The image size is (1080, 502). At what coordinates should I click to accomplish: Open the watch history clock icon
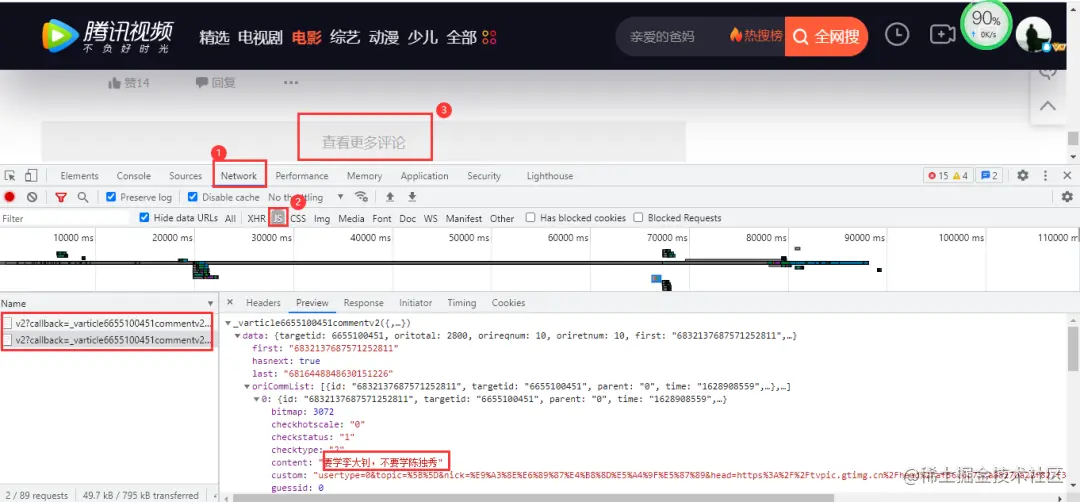tap(897, 35)
